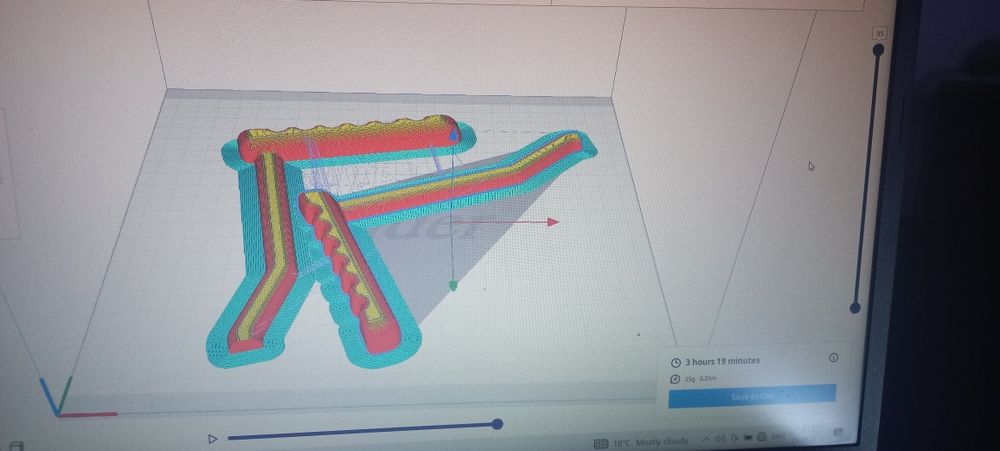Viewport: 1000px width, 451px height.
Task: Click the red X-axis move arrow handle
Action: [552, 221]
